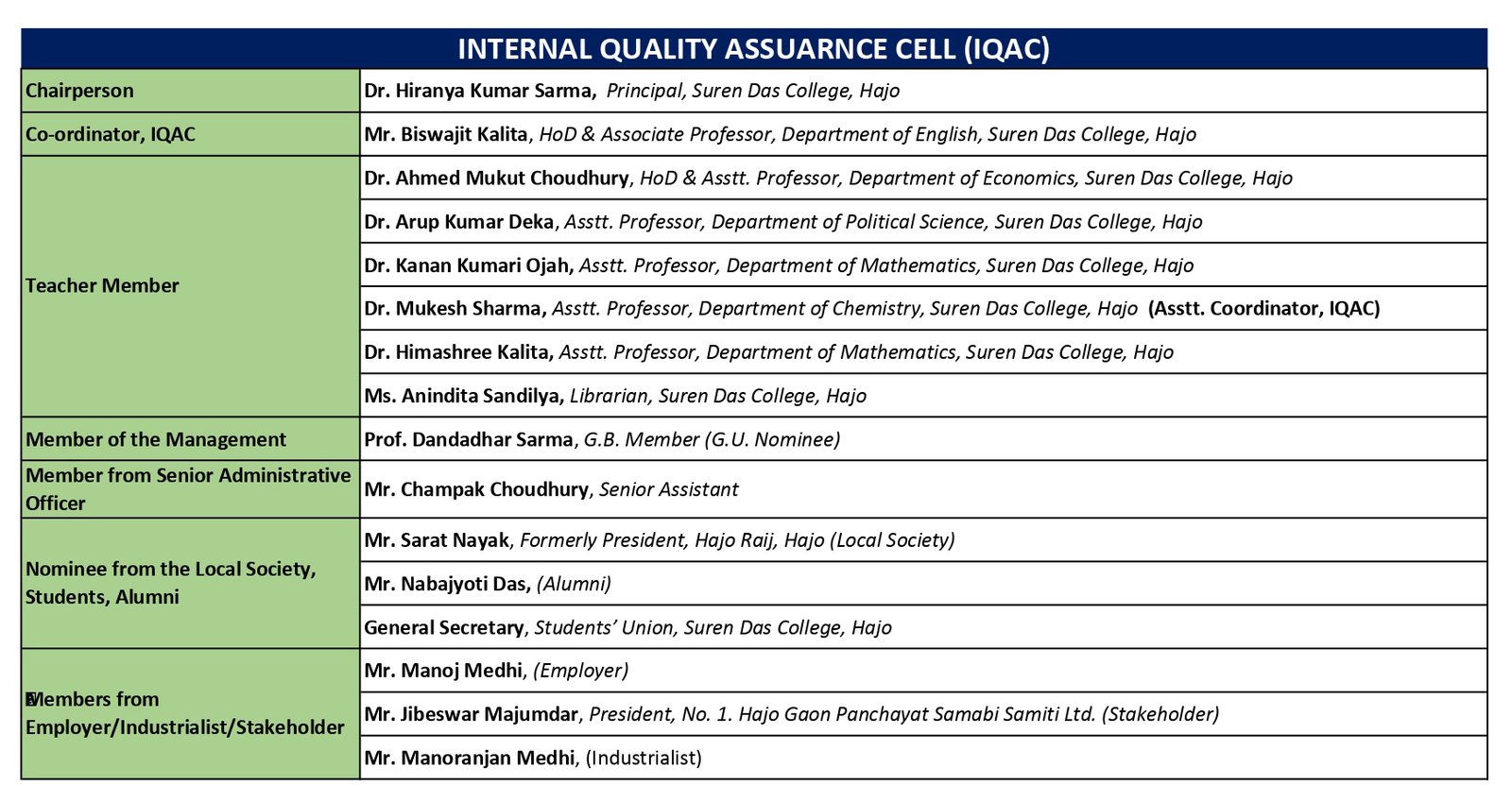Click Dr. Mukesh Sharma row
Image resolution: width=1512 pixels, height=785 pixels.
point(871,309)
